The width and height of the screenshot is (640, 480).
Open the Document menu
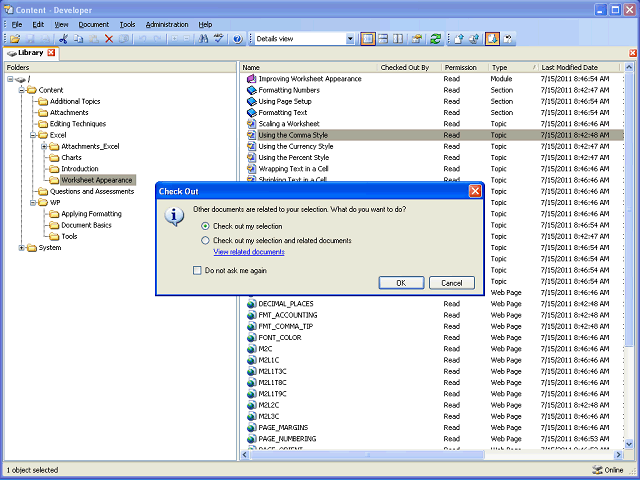[x=94, y=24]
